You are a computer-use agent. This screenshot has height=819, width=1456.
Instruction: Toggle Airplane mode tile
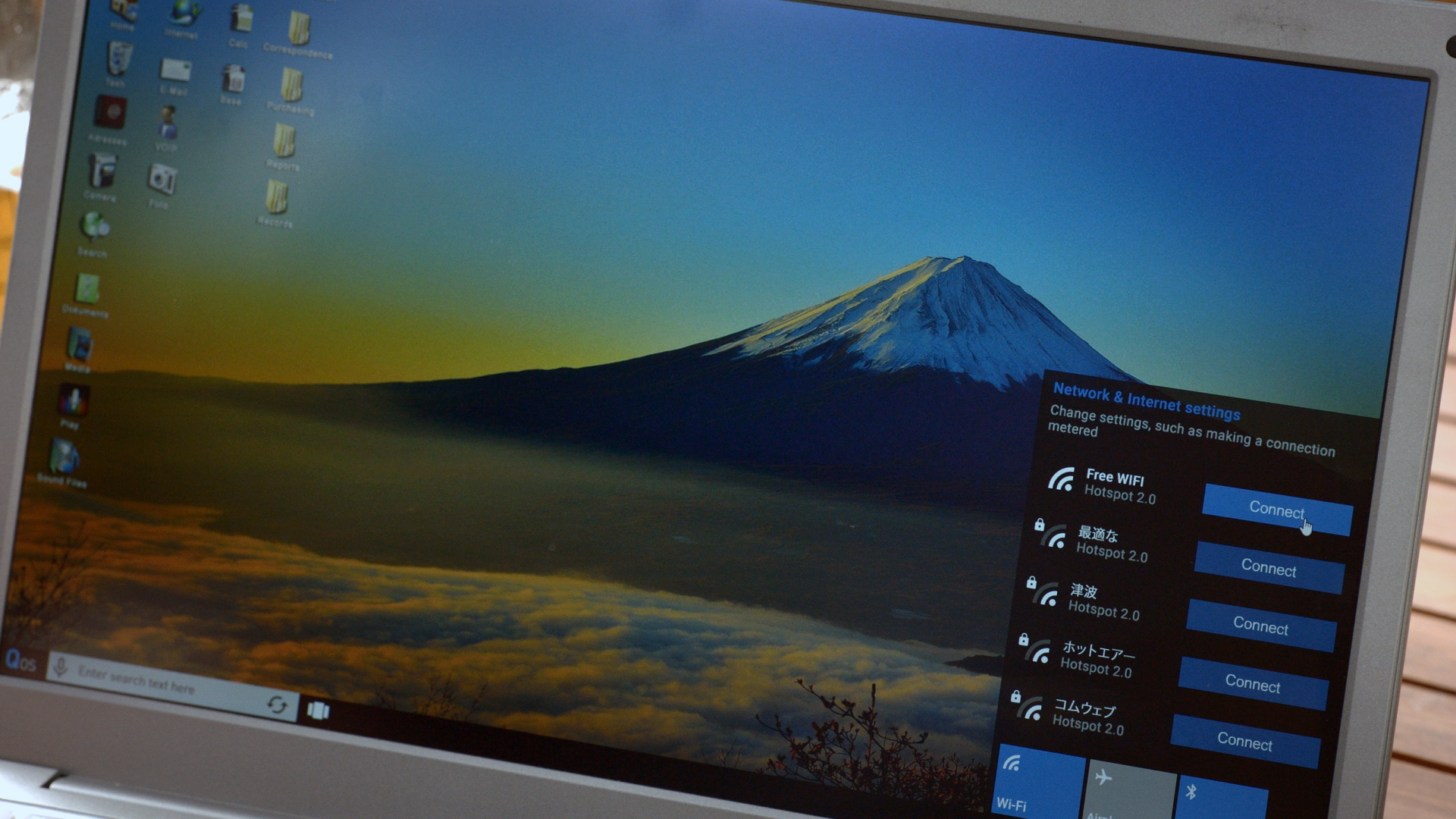pos(1129,789)
